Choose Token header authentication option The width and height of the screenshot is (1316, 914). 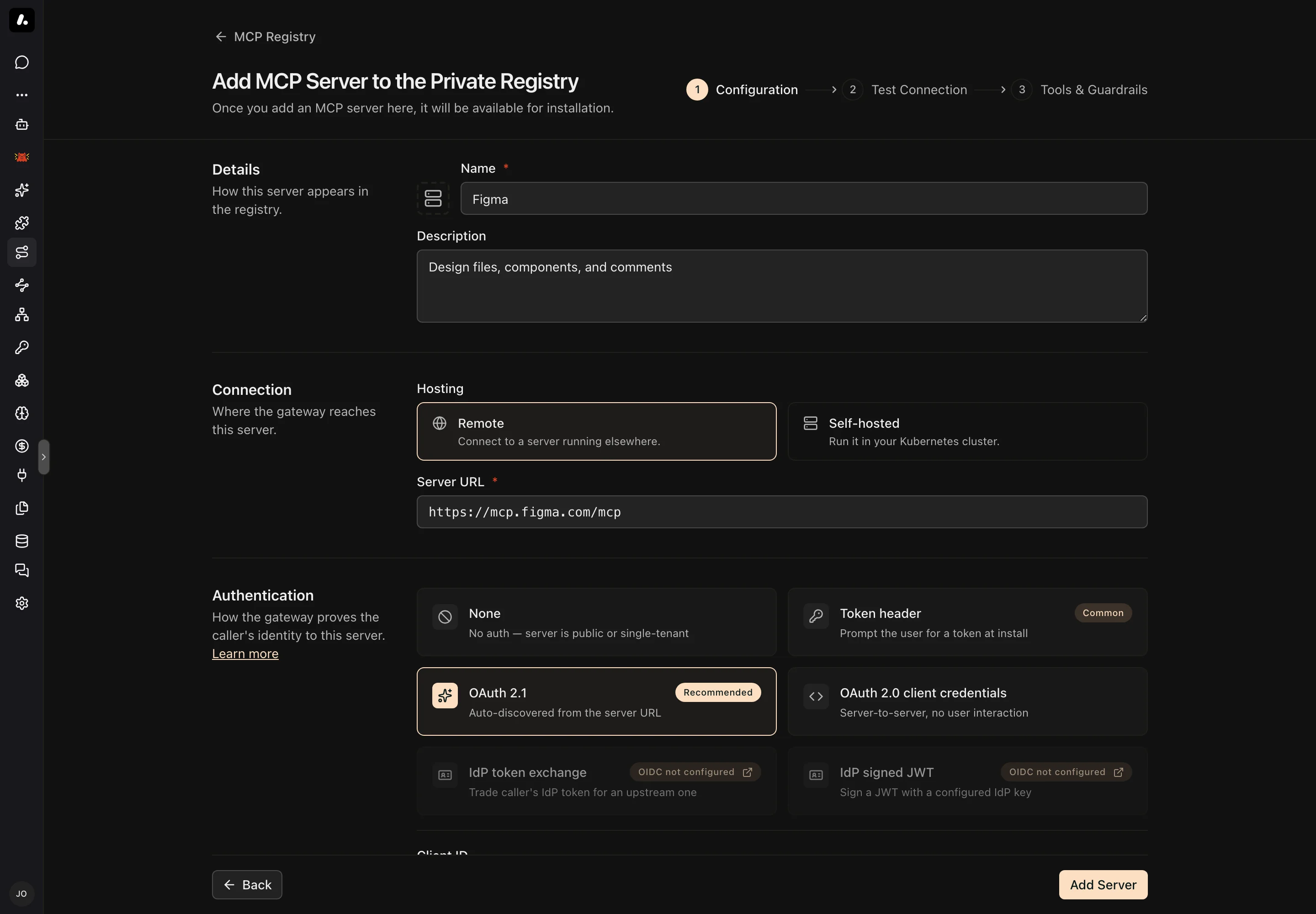(967, 622)
